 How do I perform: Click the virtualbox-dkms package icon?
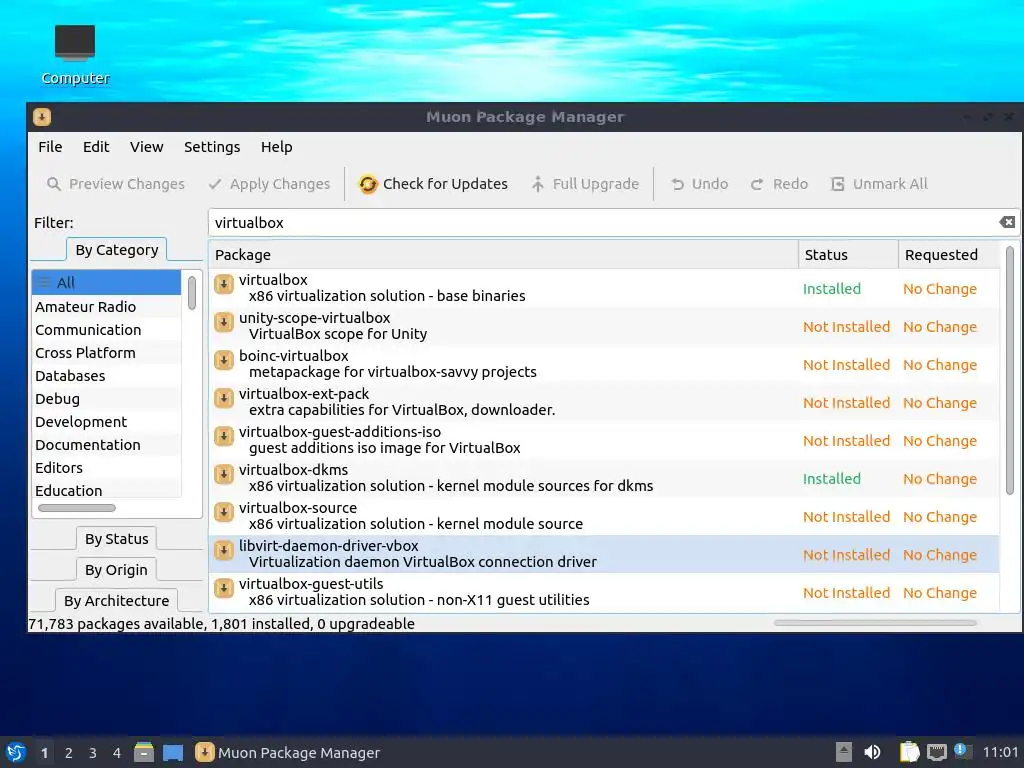(224, 474)
